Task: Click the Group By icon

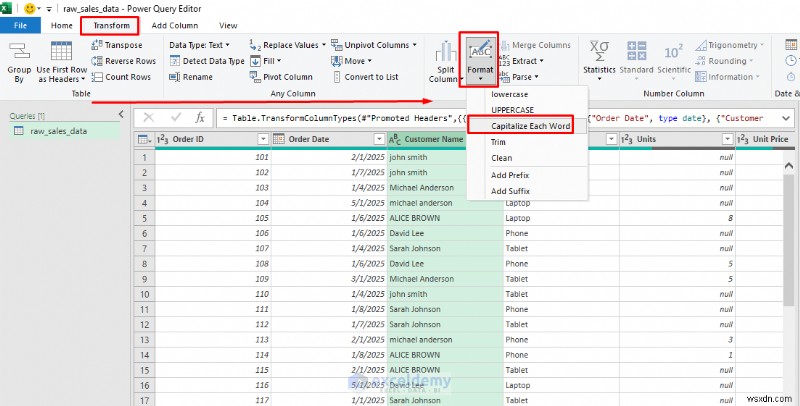Action: (x=19, y=52)
